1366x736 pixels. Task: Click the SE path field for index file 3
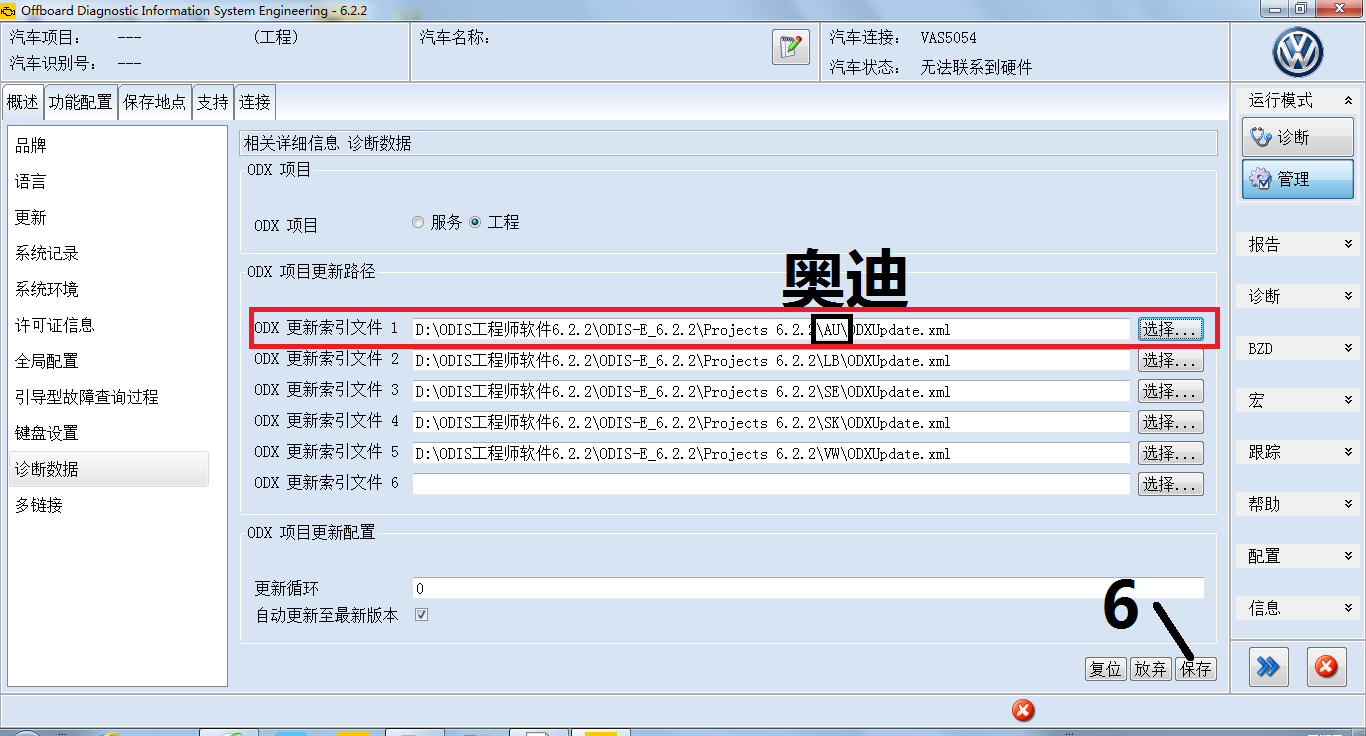[771, 392]
